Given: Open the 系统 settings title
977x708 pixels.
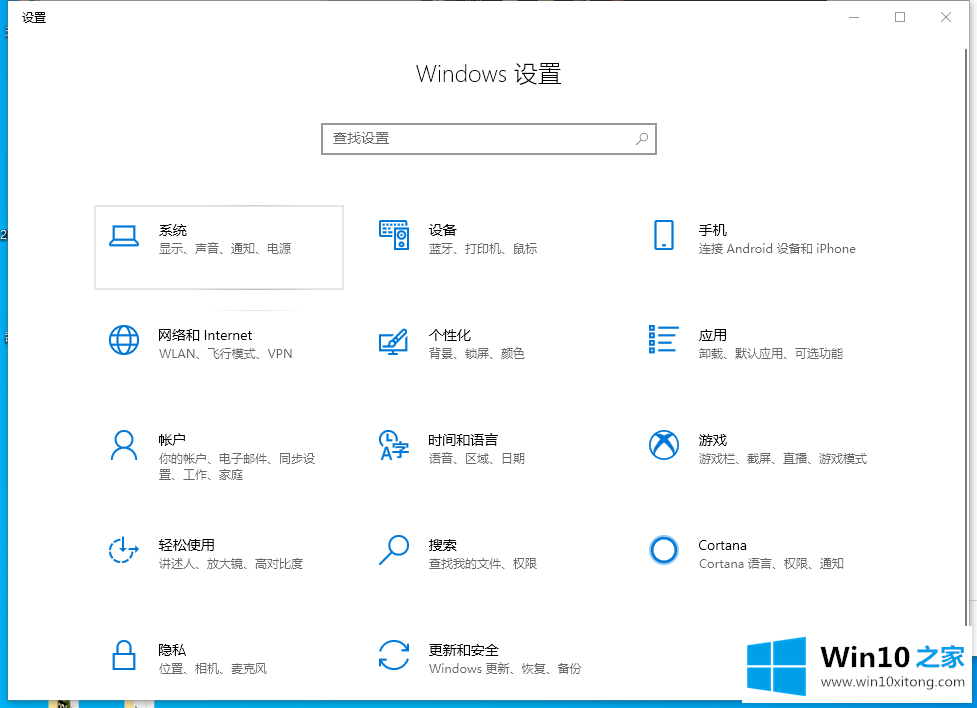Looking at the screenshot, I should (173, 230).
